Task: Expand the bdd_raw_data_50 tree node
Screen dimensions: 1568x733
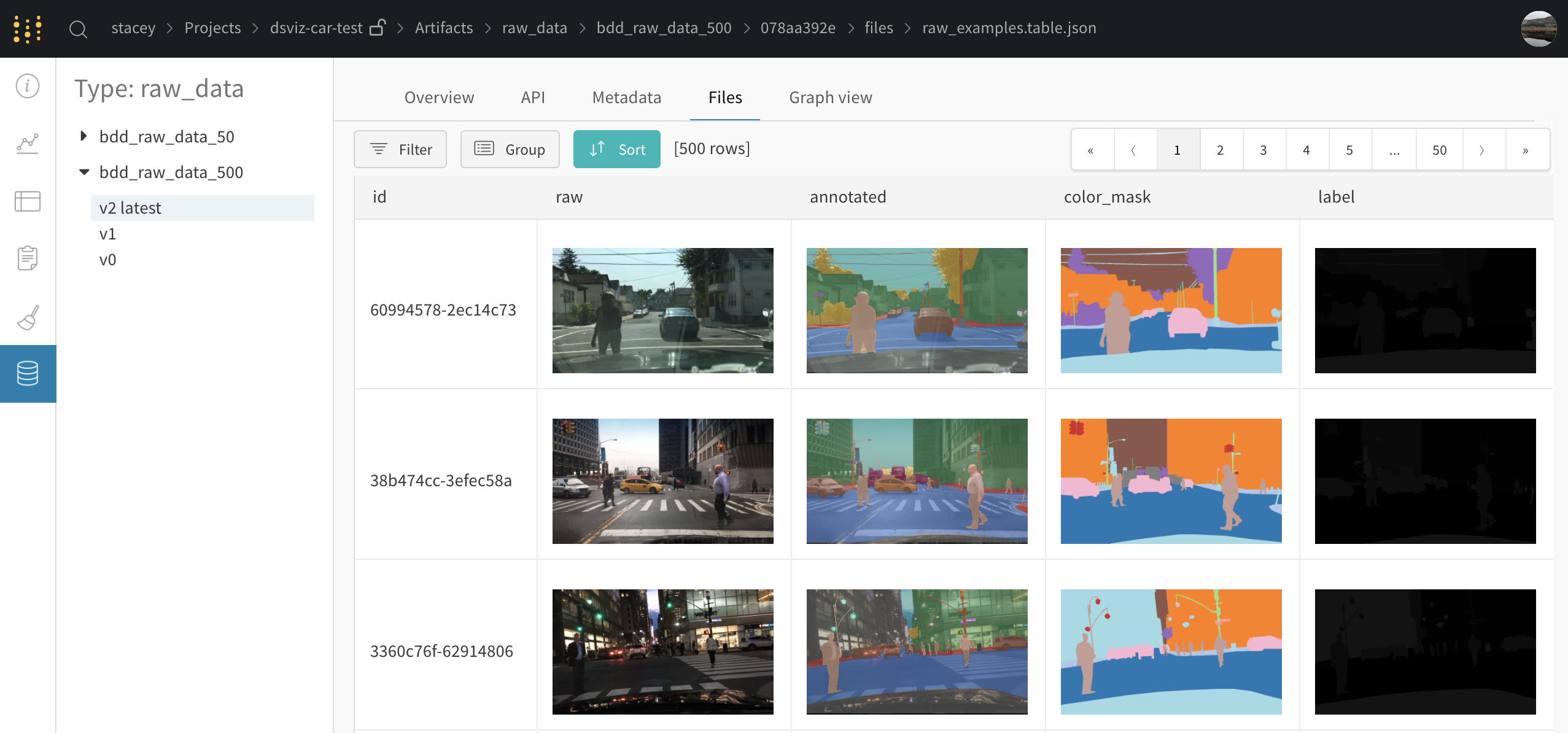Action: point(83,136)
